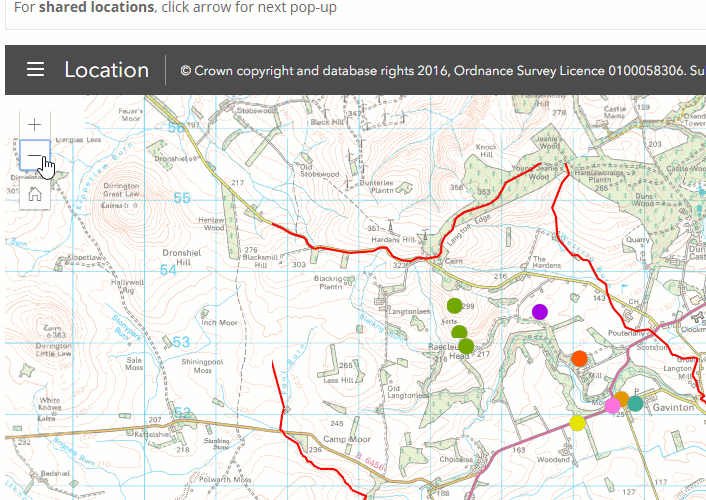Click the Gavinton village label on map
The width and height of the screenshot is (706, 500).
(x=673, y=407)
